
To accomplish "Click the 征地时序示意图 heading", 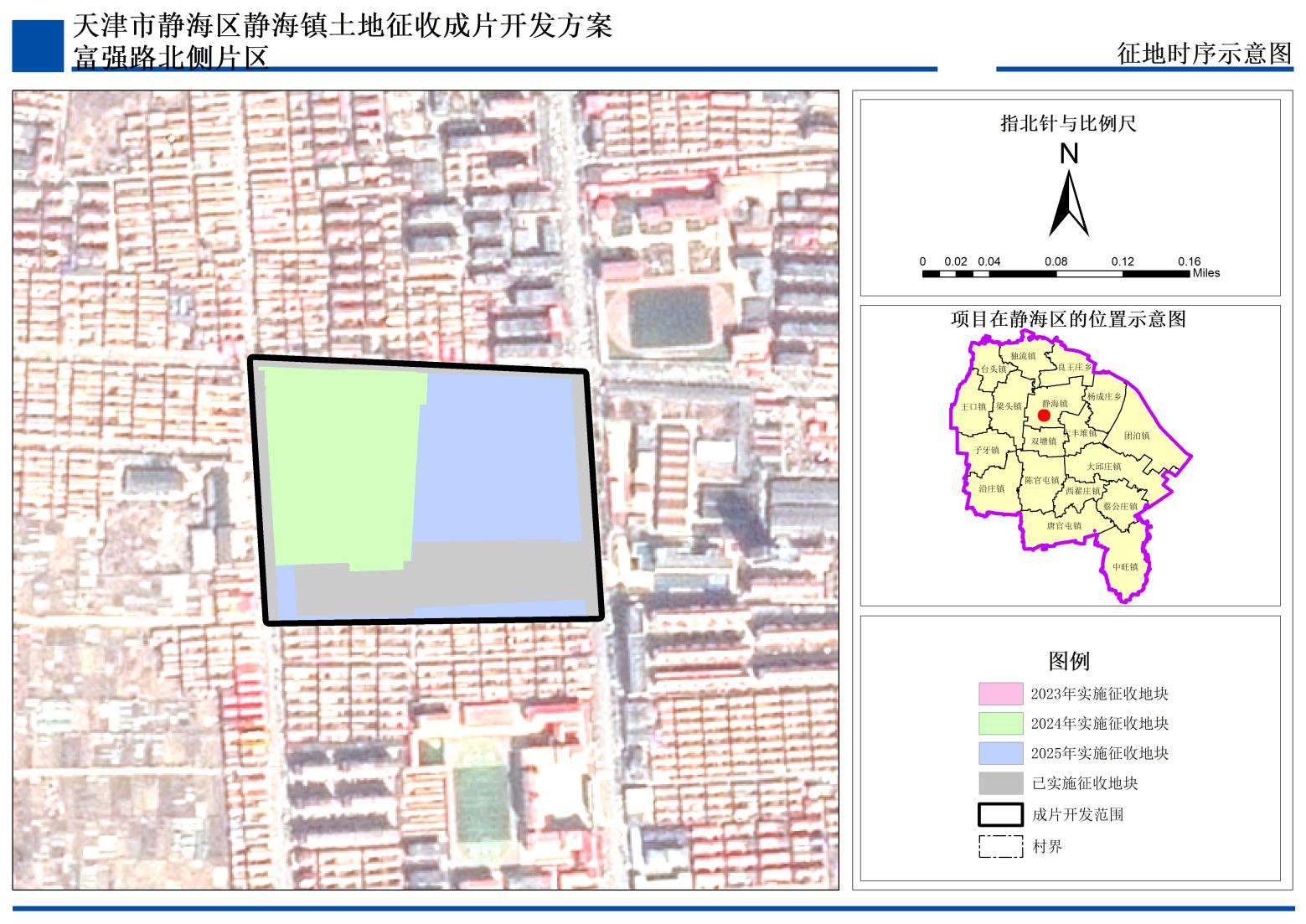I will (1205, 53).
